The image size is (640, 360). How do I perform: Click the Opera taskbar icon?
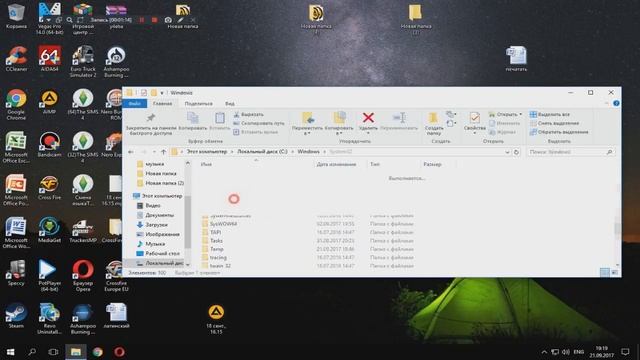tap(119, 352)
